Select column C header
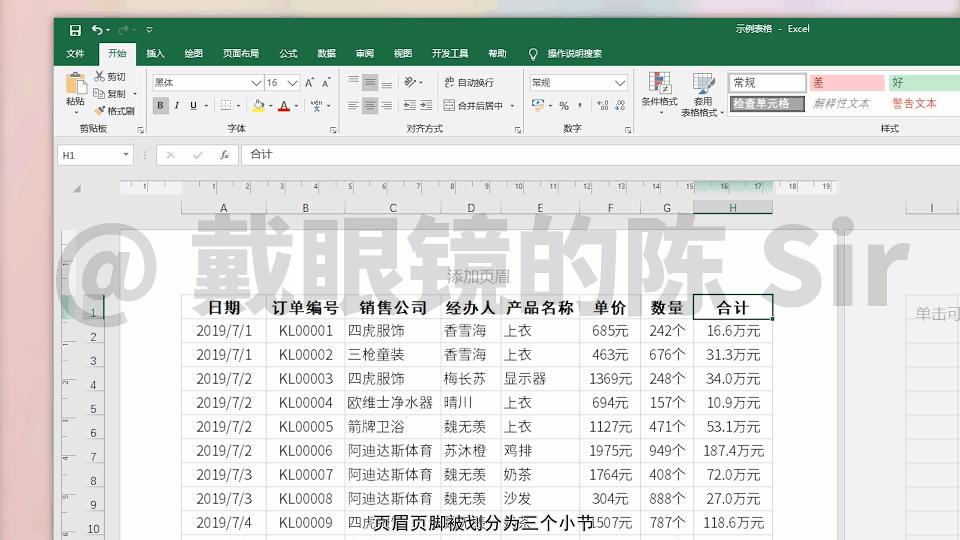960x540 pixels. point(392,208)
